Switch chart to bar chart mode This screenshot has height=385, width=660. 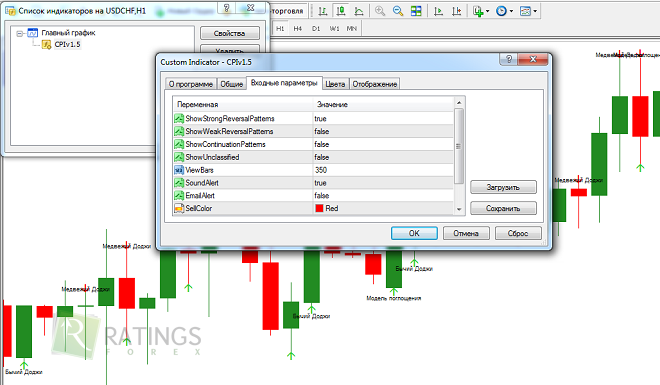point(323,11)
